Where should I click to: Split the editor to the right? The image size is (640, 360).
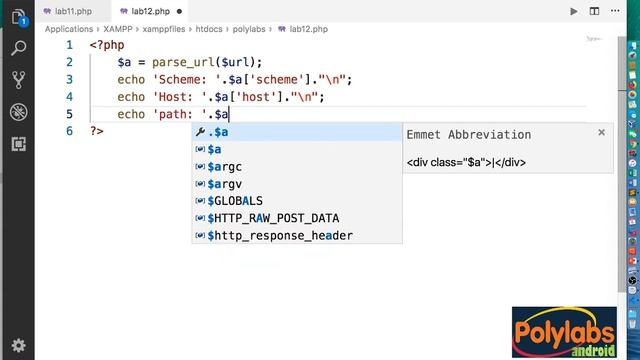click(x=594, y=11)
